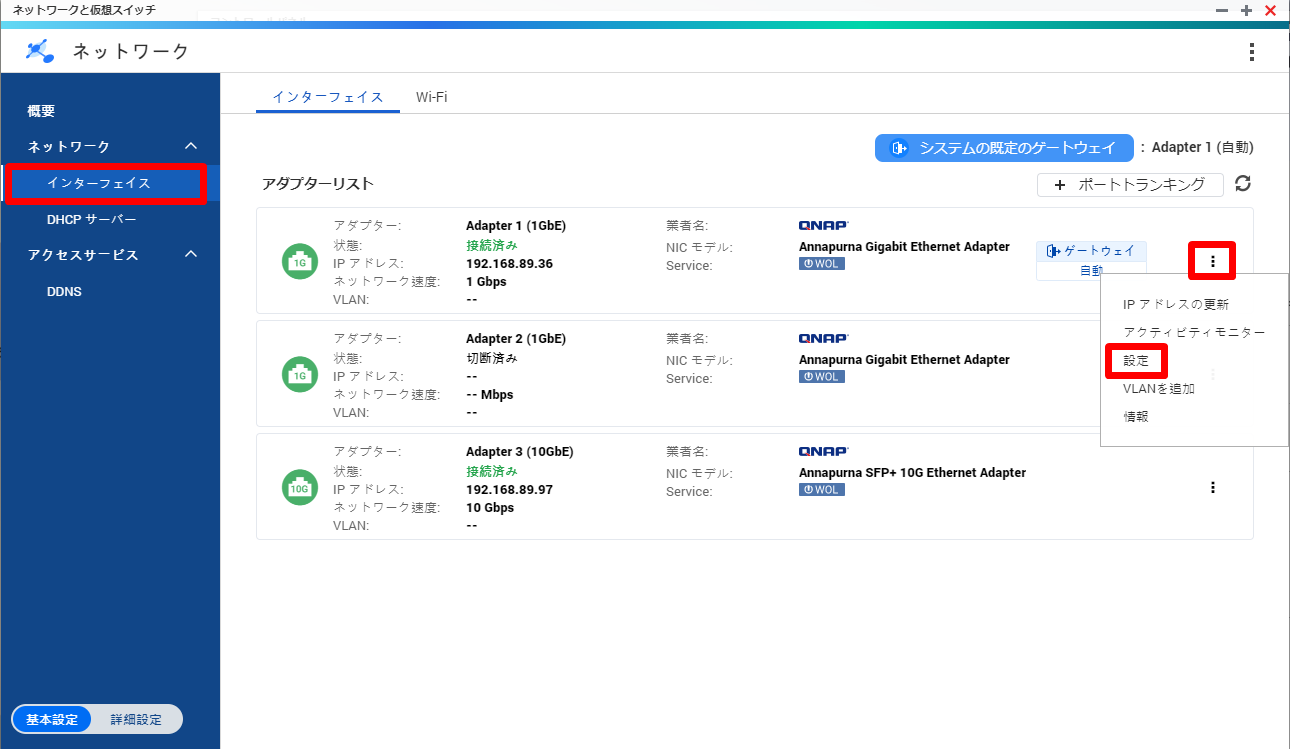Click the 1 Gbps network speed value
Image resolution: width=1290 pixels, height=749 pixels.
(x=486, y=282)
